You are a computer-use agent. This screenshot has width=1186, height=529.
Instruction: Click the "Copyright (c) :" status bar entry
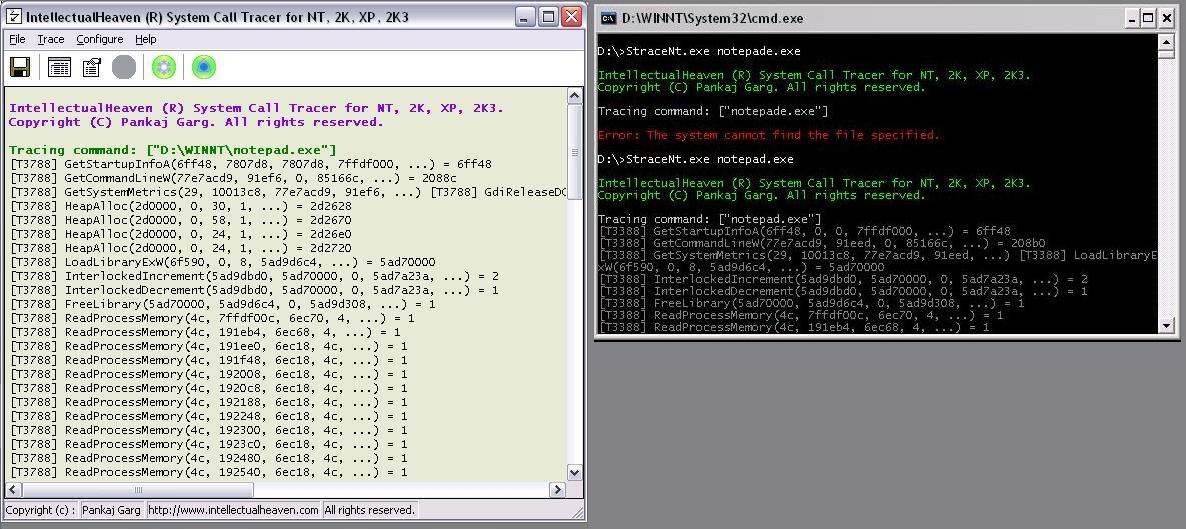coord(41,510)
